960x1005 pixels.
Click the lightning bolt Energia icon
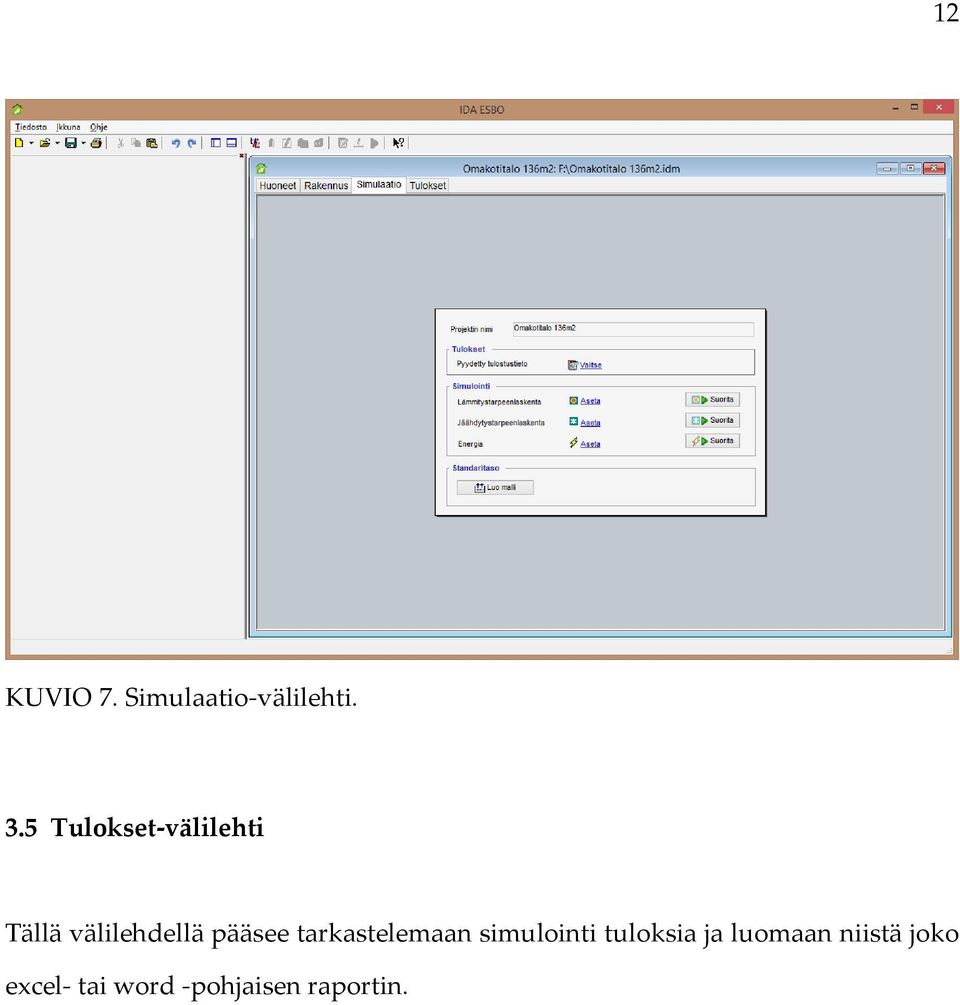click(574, 443)
